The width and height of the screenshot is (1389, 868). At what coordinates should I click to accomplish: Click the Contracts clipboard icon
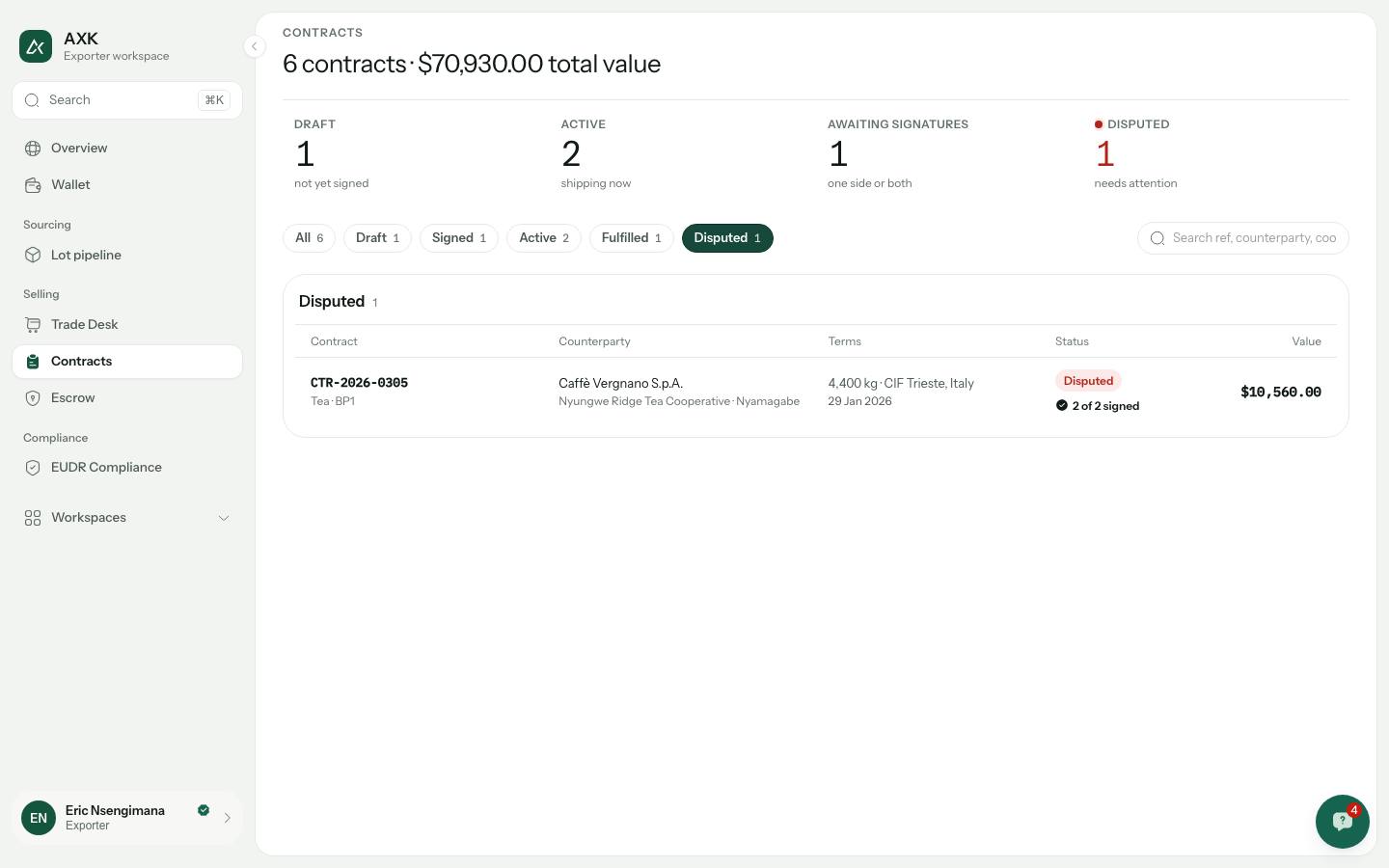click(x=33, y=362)
